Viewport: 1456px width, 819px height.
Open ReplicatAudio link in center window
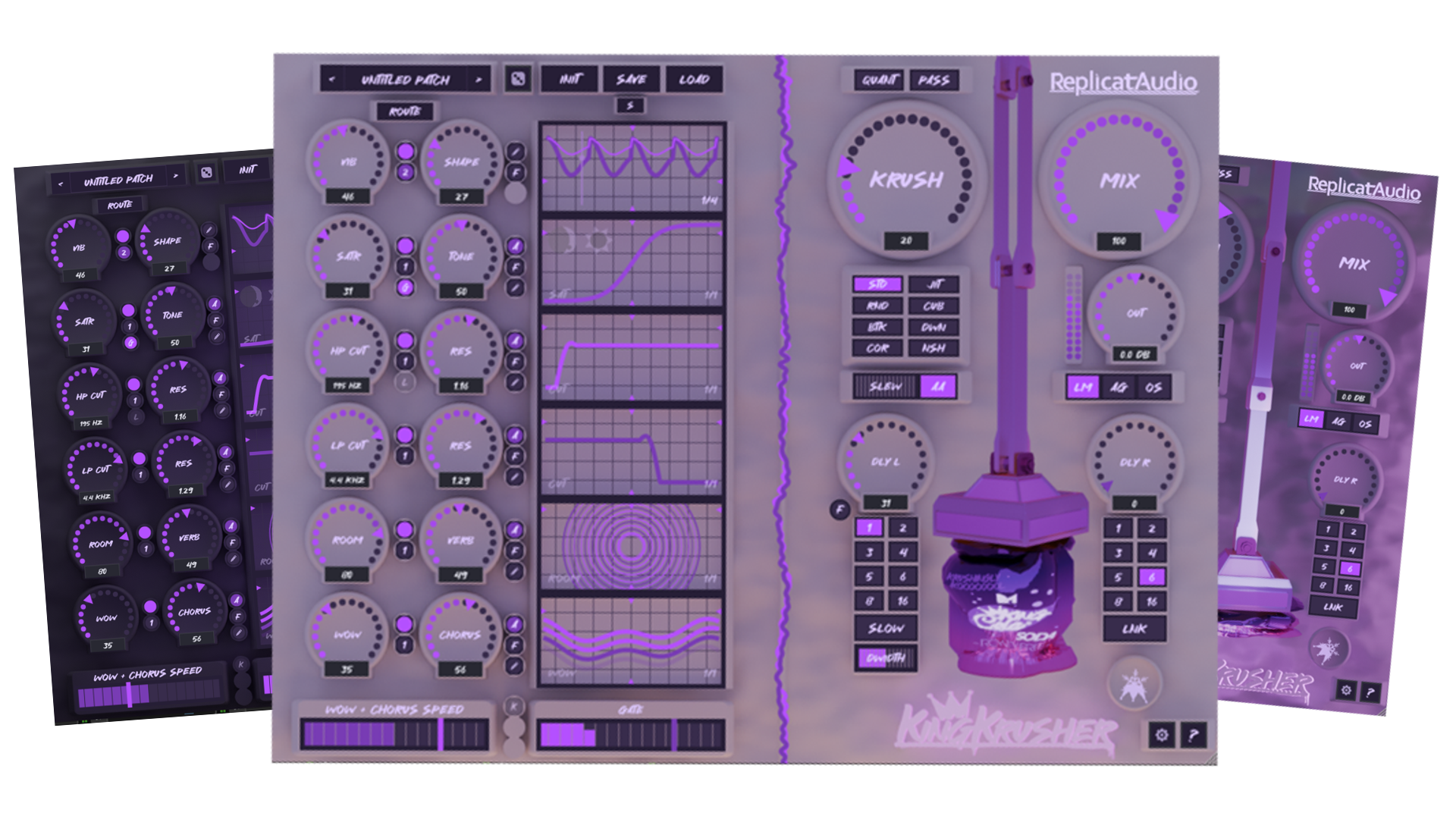[1123, 83]
